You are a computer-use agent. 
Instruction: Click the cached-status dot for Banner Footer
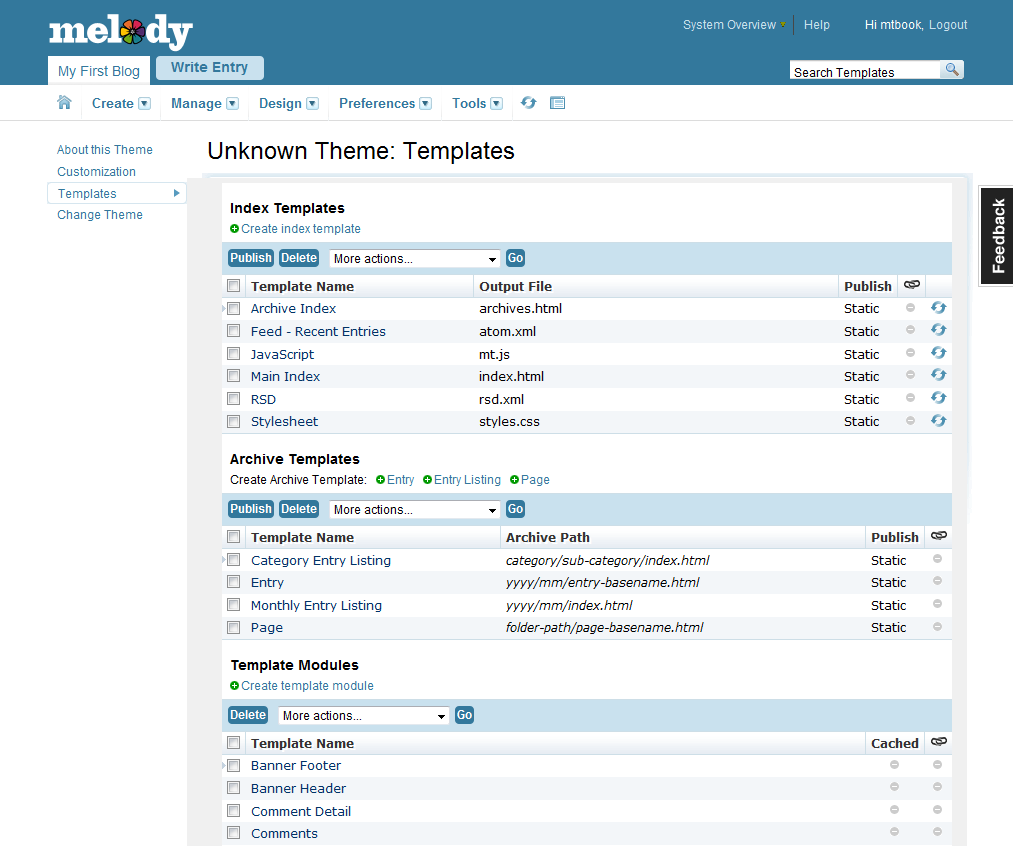point(894,765)
